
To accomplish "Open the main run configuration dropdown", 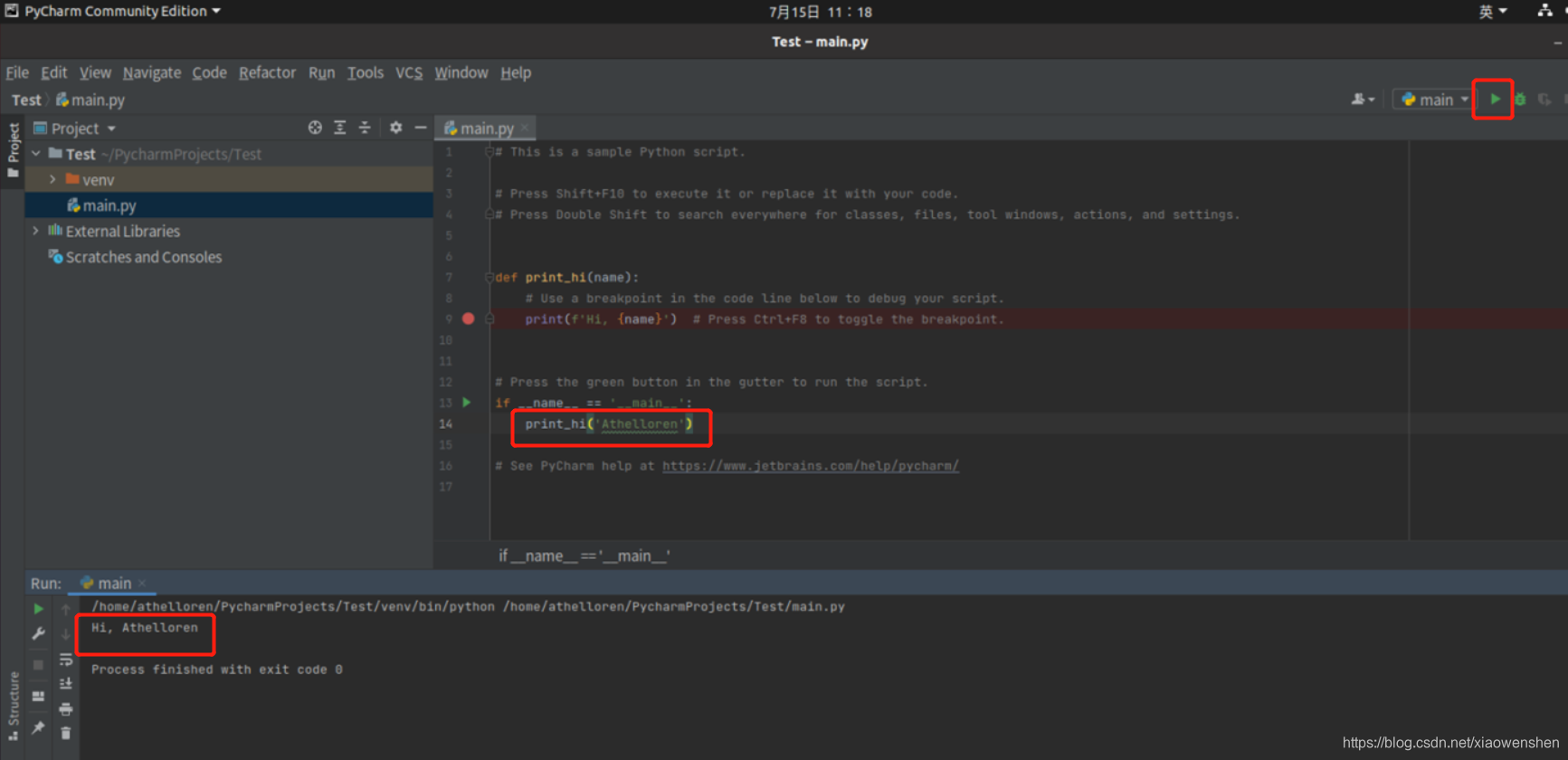I will tap(1434, 100).
